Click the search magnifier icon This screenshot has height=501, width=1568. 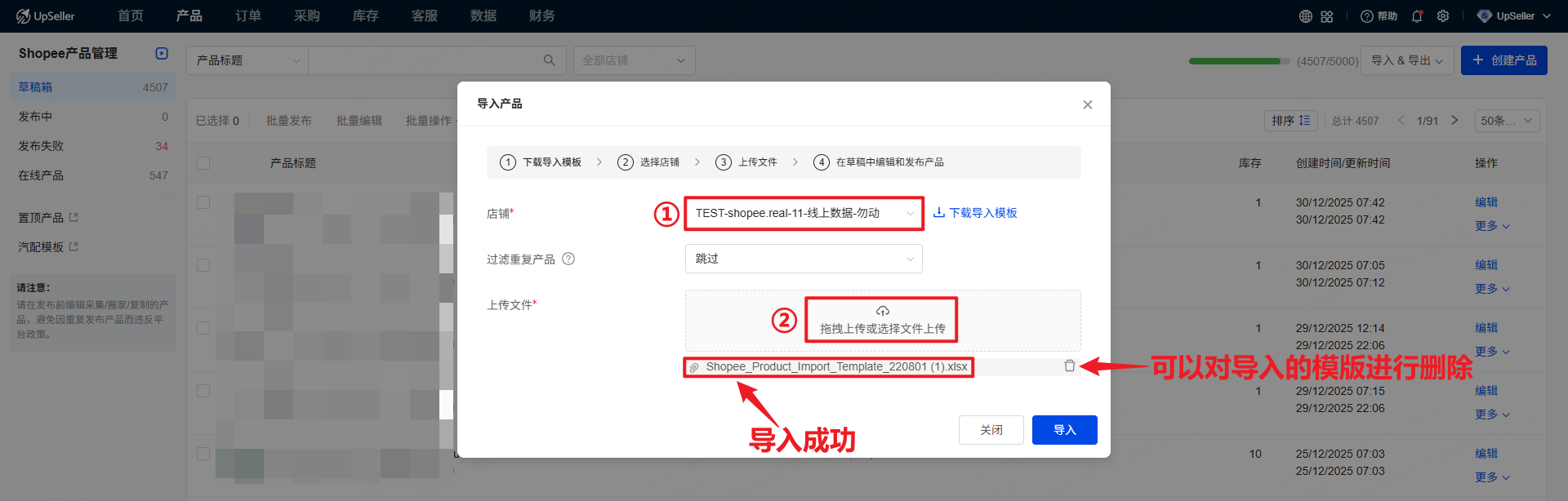[550, 60]
